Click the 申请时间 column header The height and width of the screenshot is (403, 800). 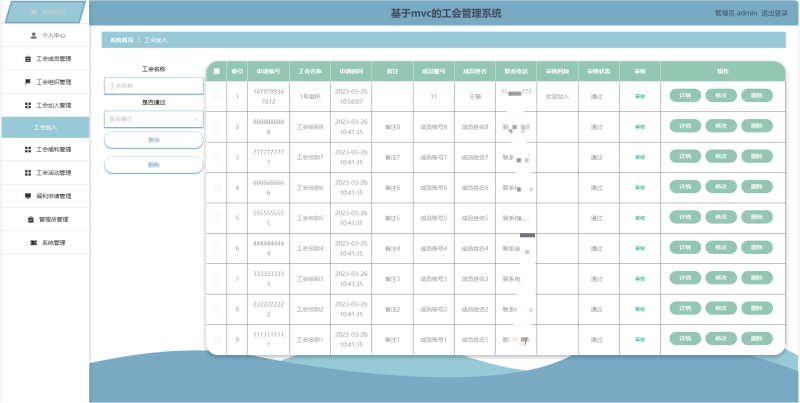point(351,71)
